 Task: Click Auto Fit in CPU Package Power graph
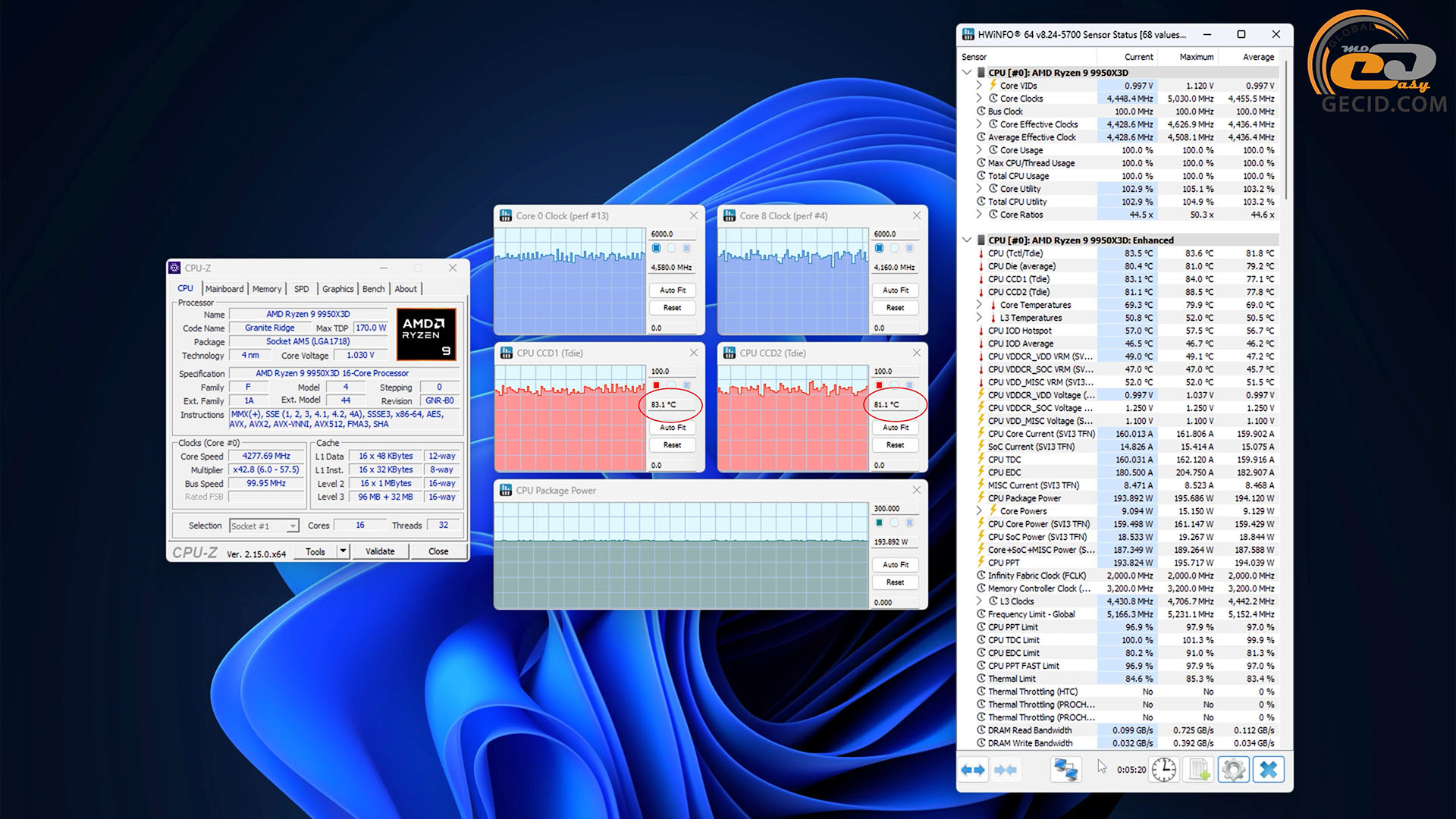tap(895, 565)
